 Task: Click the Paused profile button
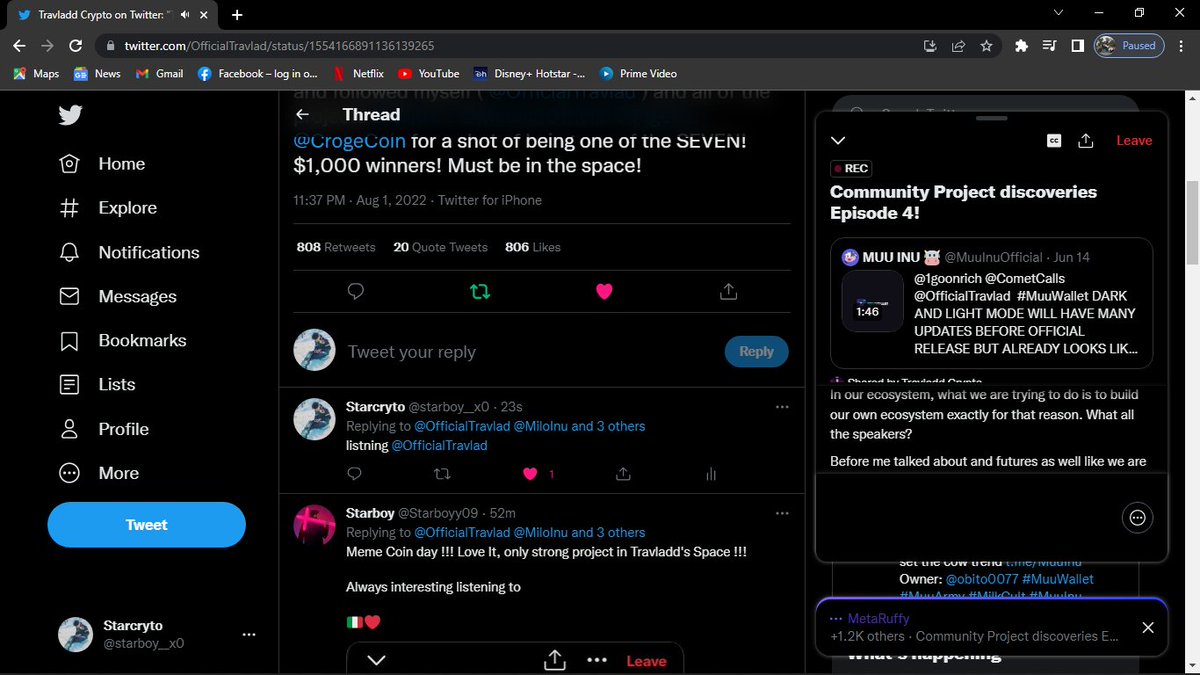[1128, 46]
